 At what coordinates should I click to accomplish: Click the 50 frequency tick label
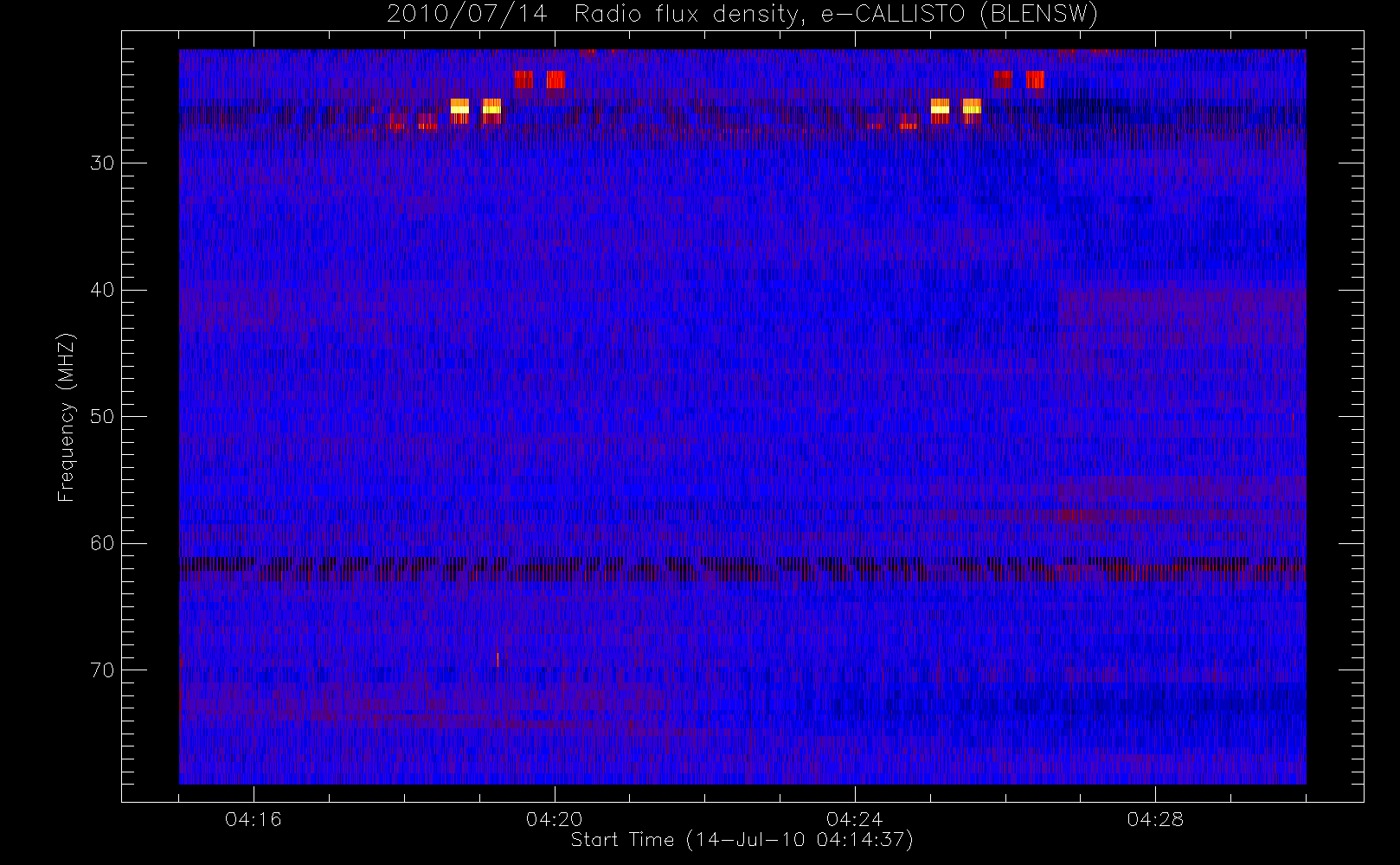102,417
